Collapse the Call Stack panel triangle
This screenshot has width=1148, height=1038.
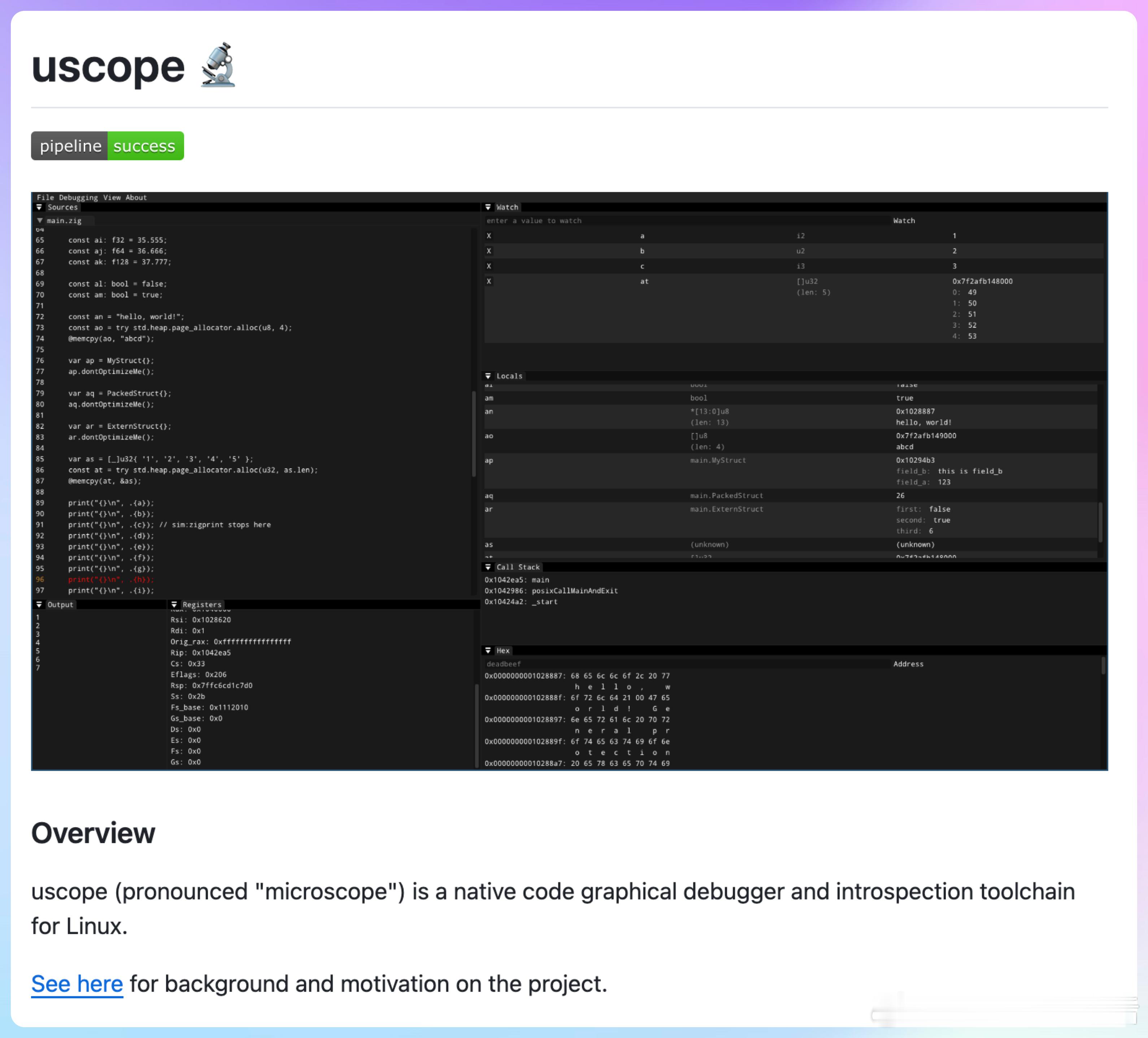click(x=488, y=567)
